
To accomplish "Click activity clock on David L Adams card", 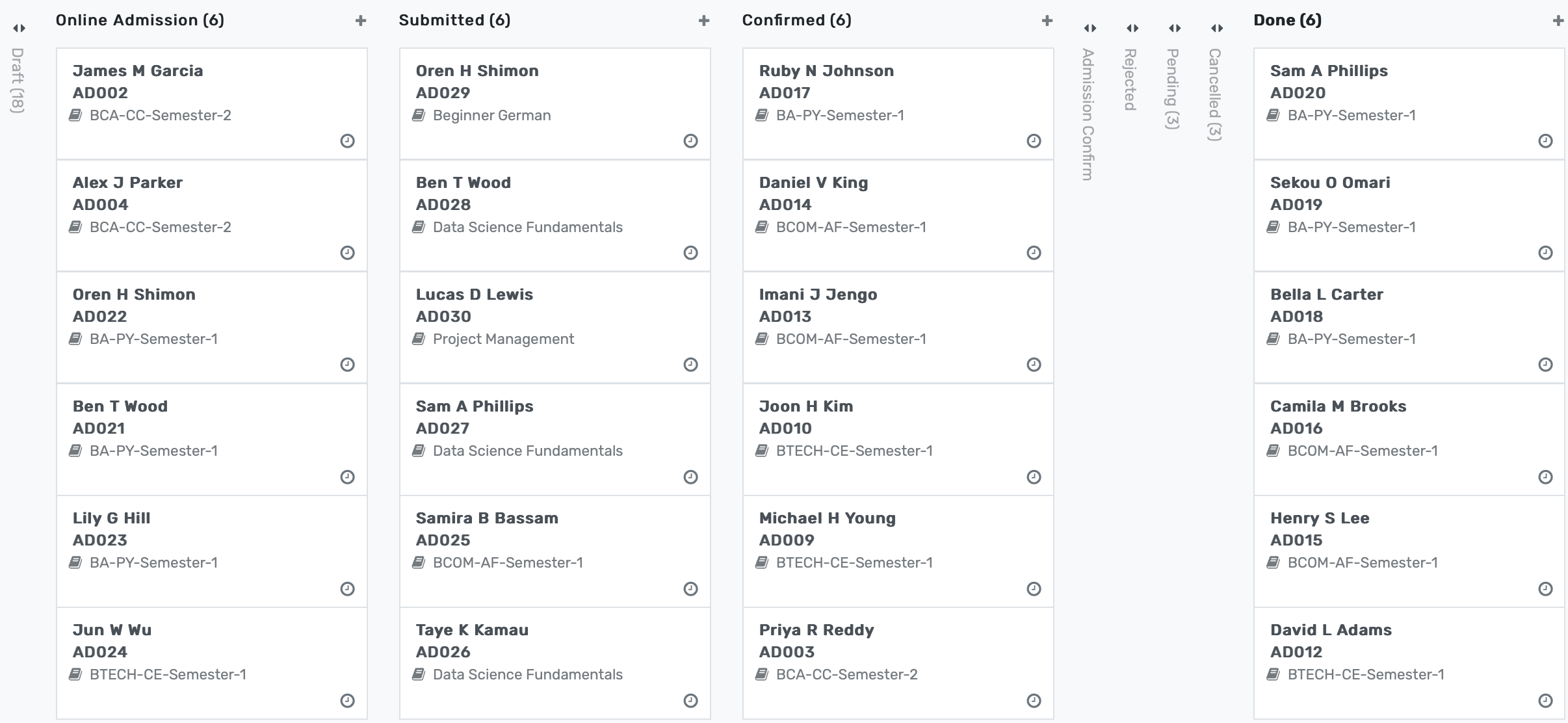I will click(x=1545, y=700).
